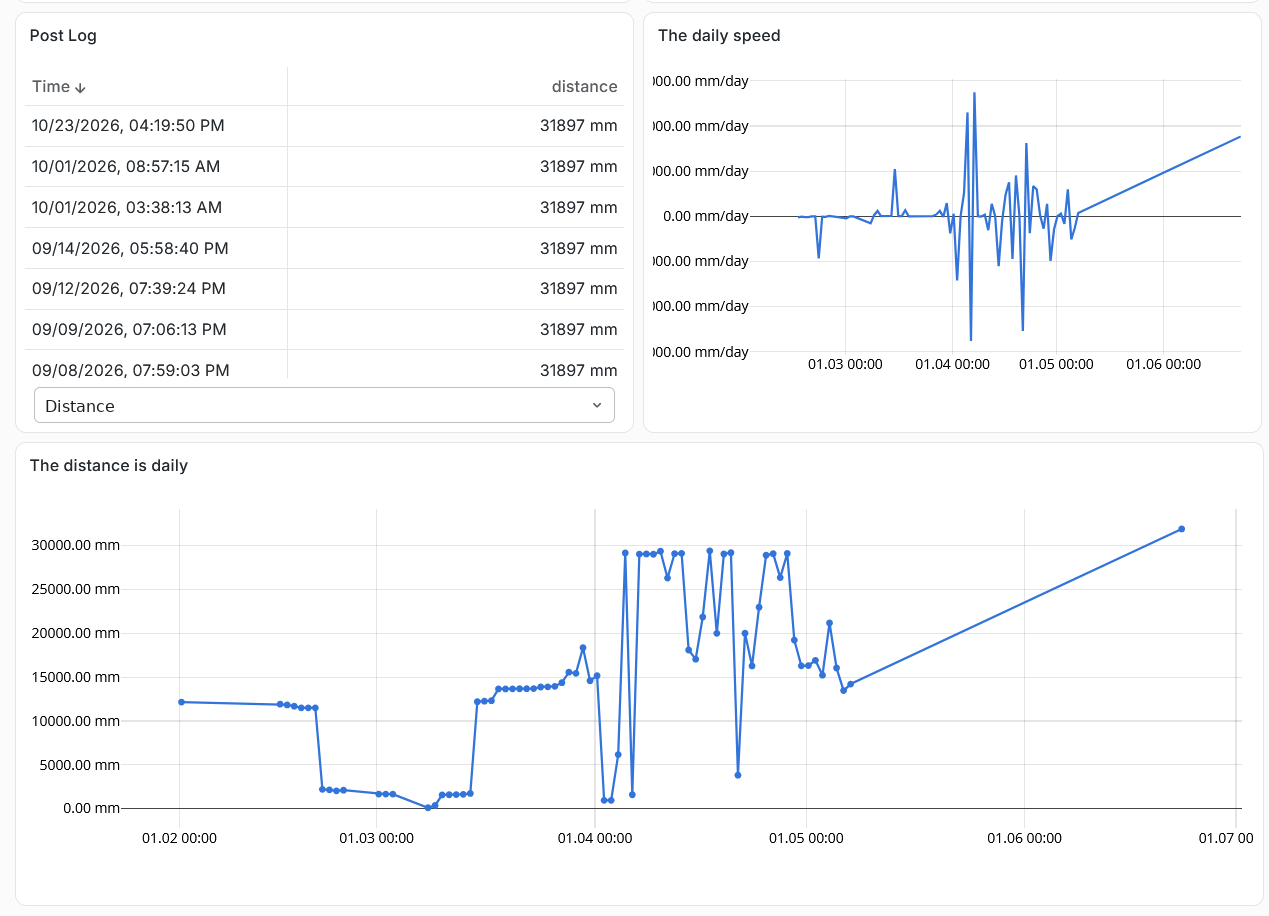
Task: Select the 10/01/2026, 03:38:13 AM log entry
Action: [x=324, y=208]
